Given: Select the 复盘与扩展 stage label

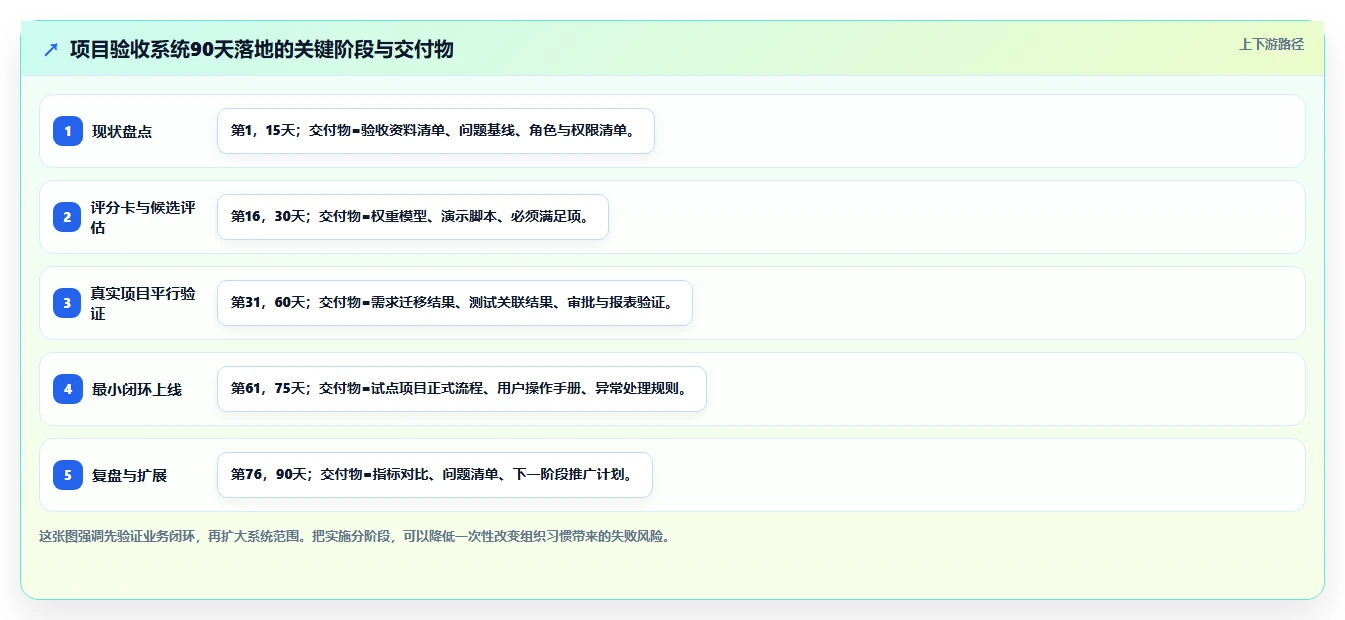Looking at the screenshot, I should pos(129,475).
